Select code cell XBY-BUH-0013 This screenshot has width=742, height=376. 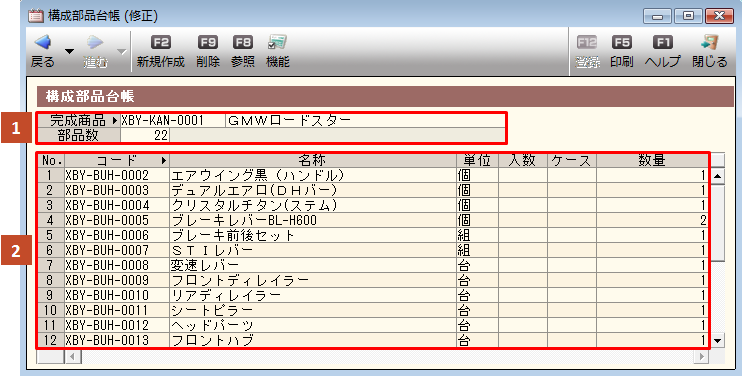[117, 340]
